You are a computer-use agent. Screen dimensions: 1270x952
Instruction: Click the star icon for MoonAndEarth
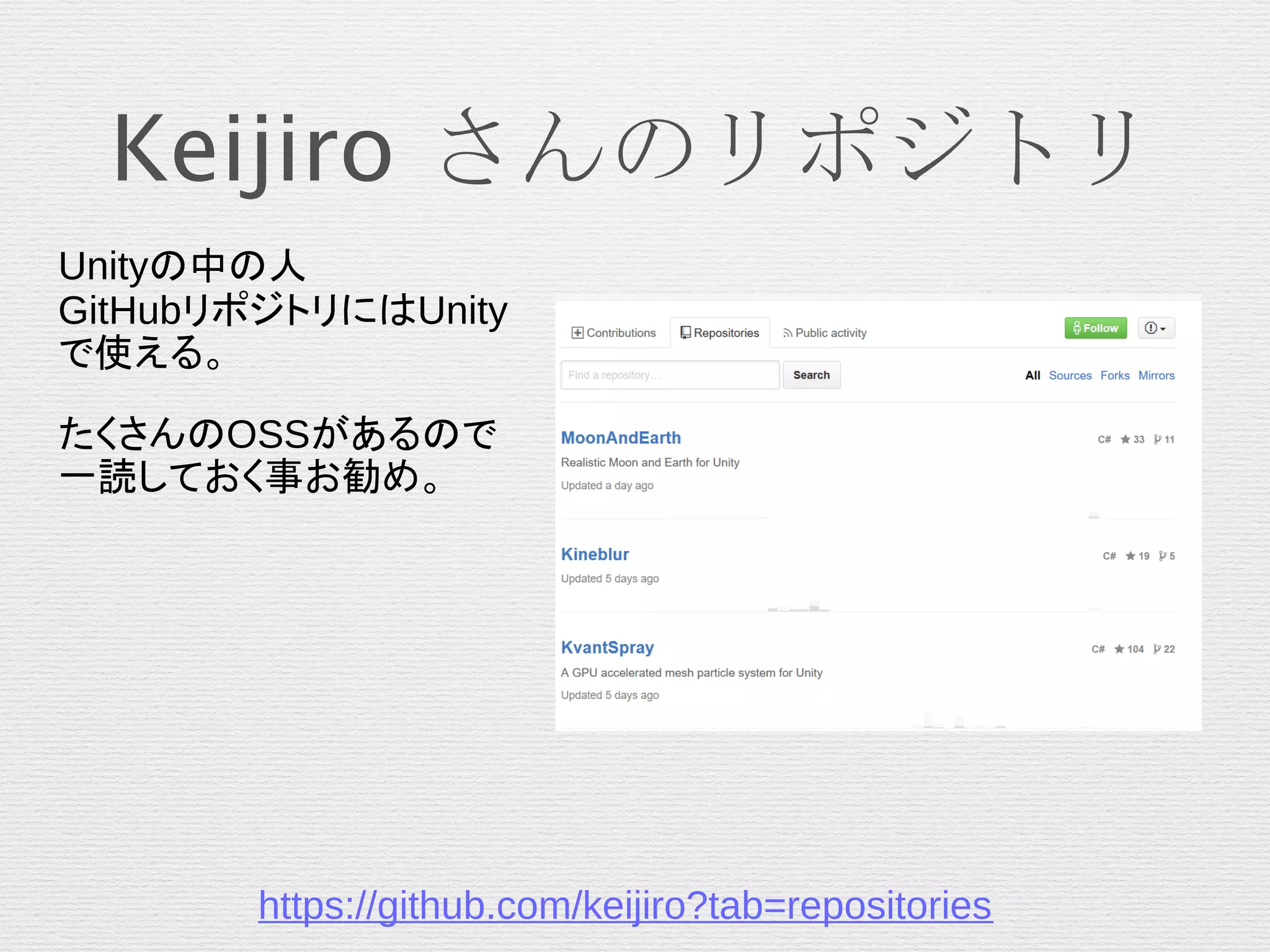click(1125, 439)
